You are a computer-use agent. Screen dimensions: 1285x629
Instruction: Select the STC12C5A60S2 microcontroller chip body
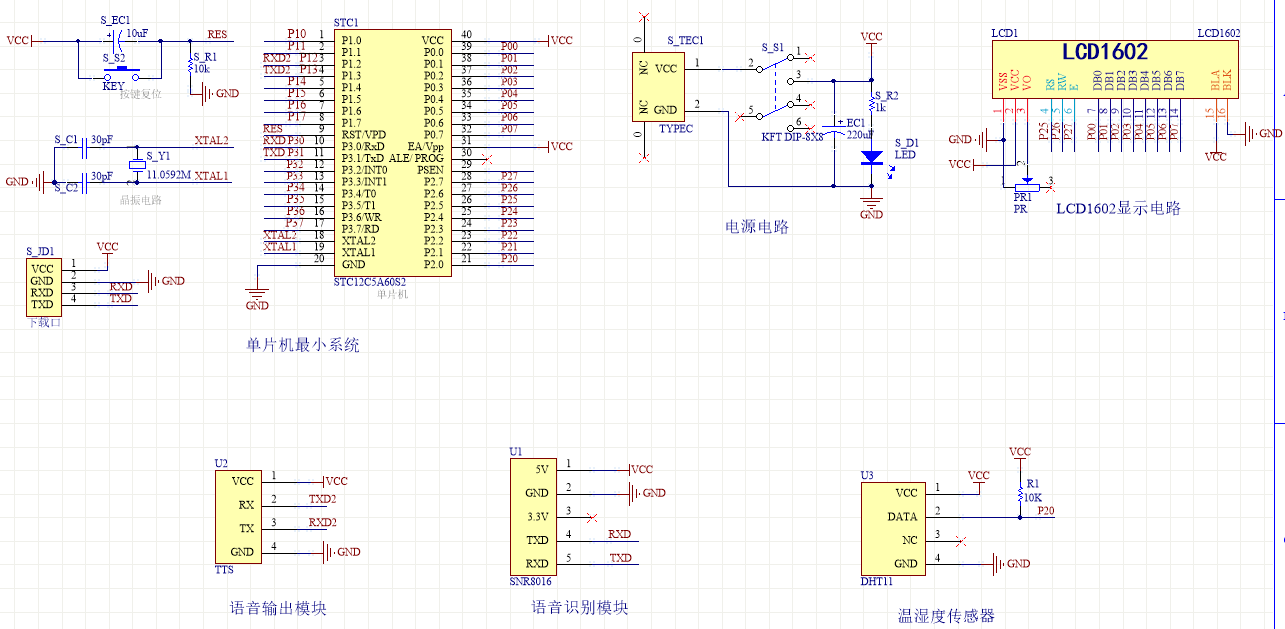389,152
